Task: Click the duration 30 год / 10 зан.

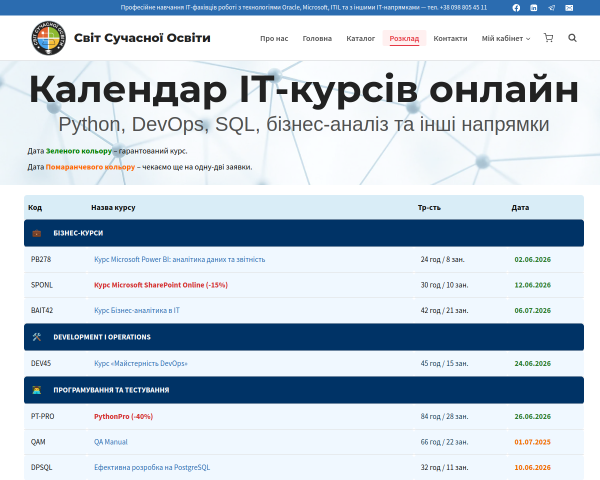Action: (x=445, y=285)
